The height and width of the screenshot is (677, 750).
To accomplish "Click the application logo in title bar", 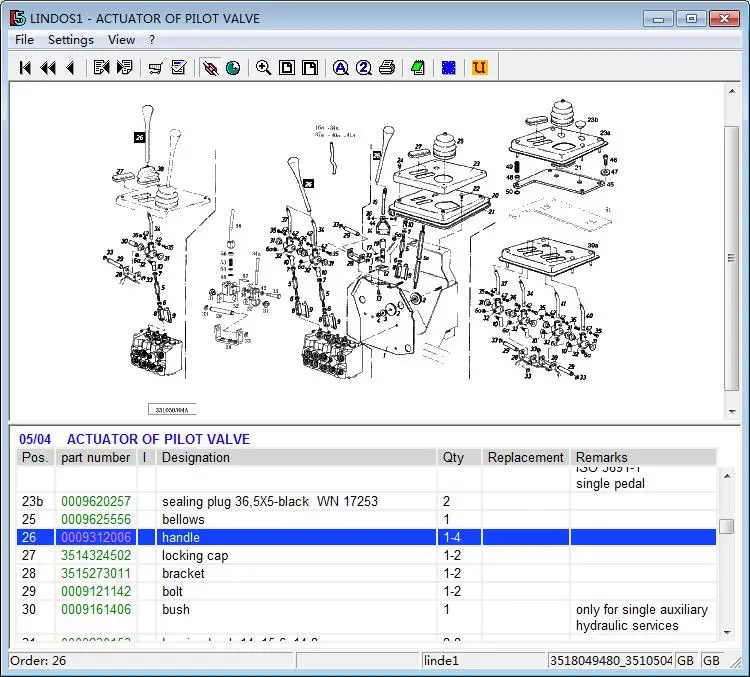I will coord(18,18).
